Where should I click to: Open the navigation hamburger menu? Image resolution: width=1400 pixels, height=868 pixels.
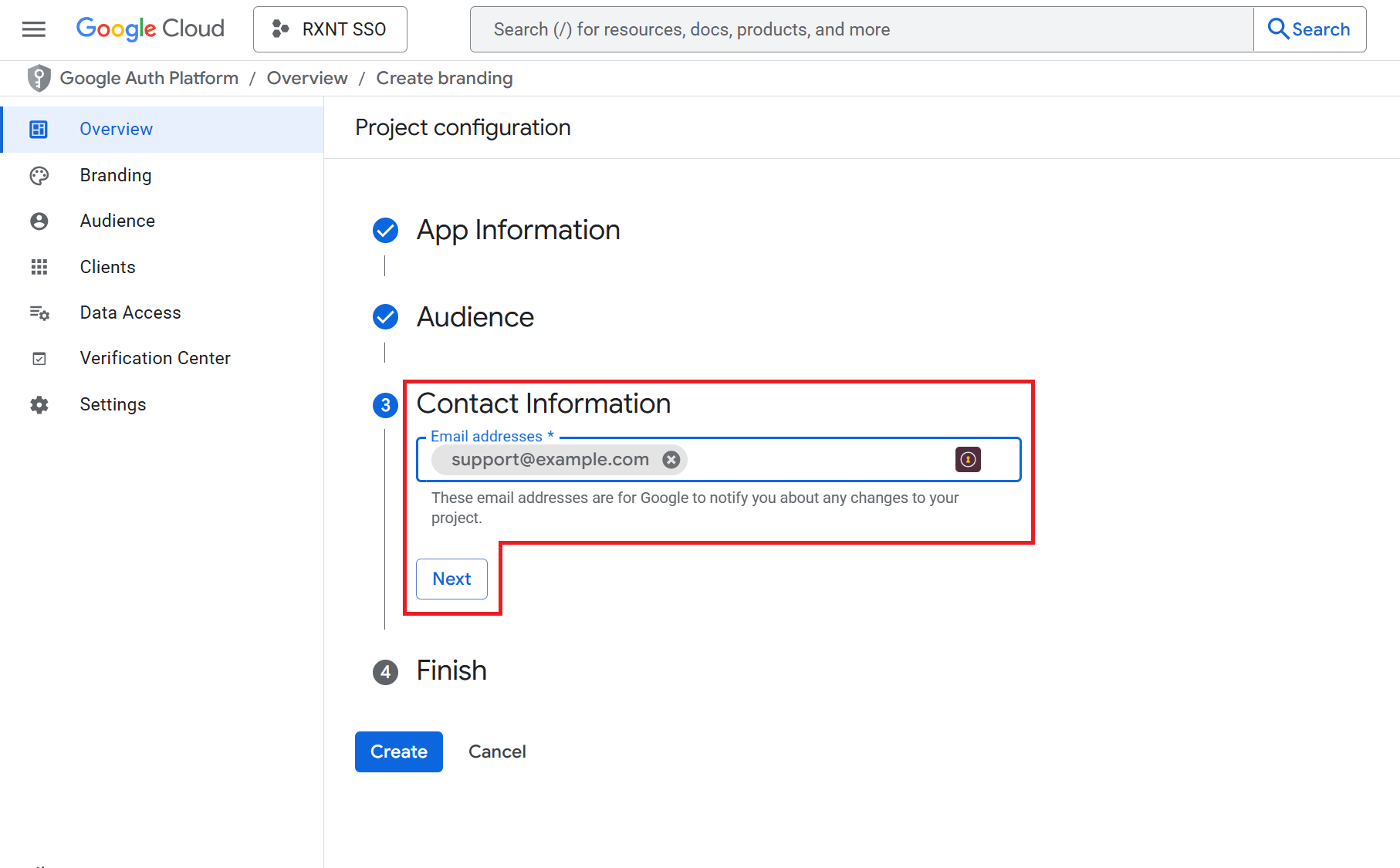point(32,29)
